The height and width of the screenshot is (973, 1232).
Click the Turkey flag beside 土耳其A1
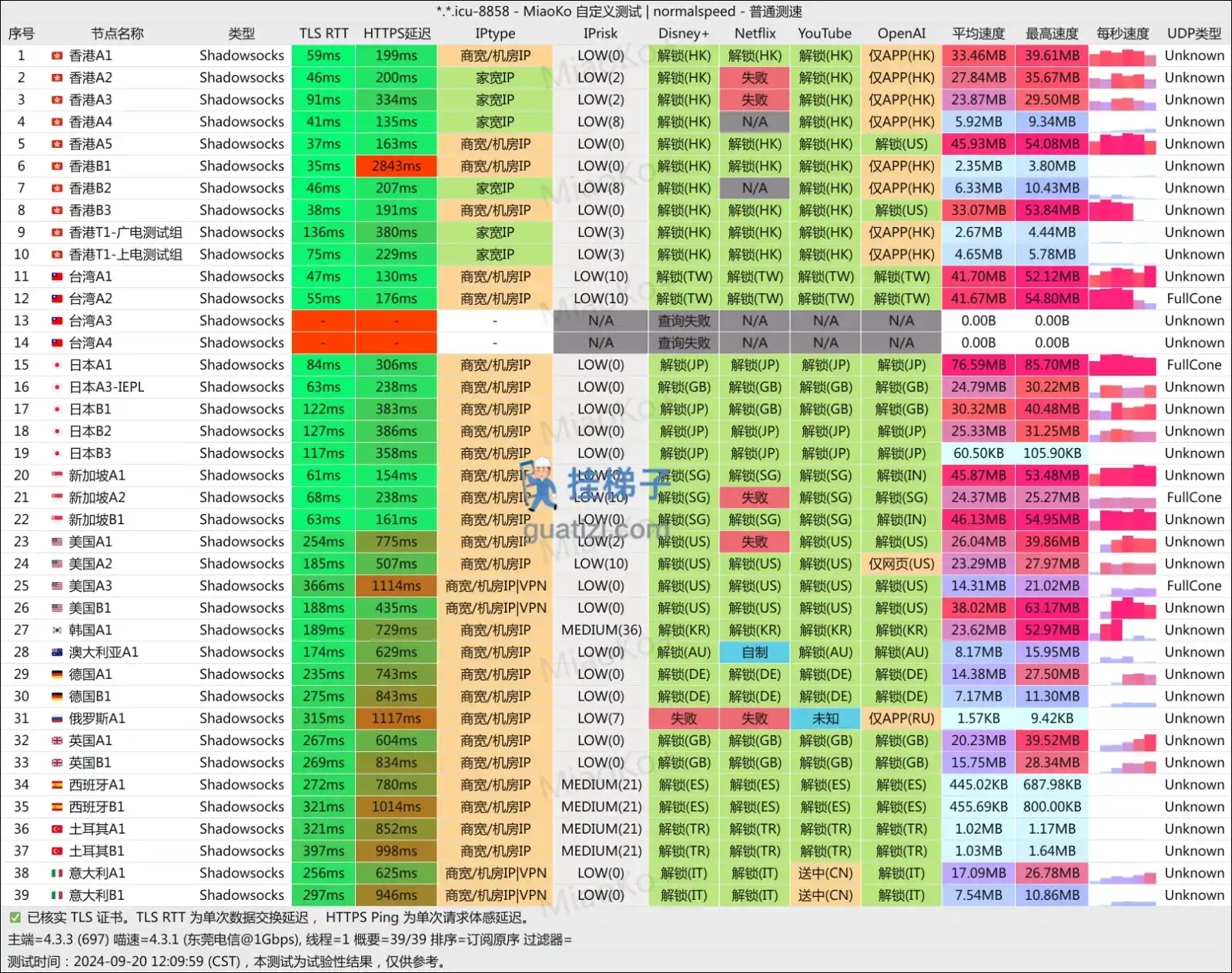(x=57, y=829)
